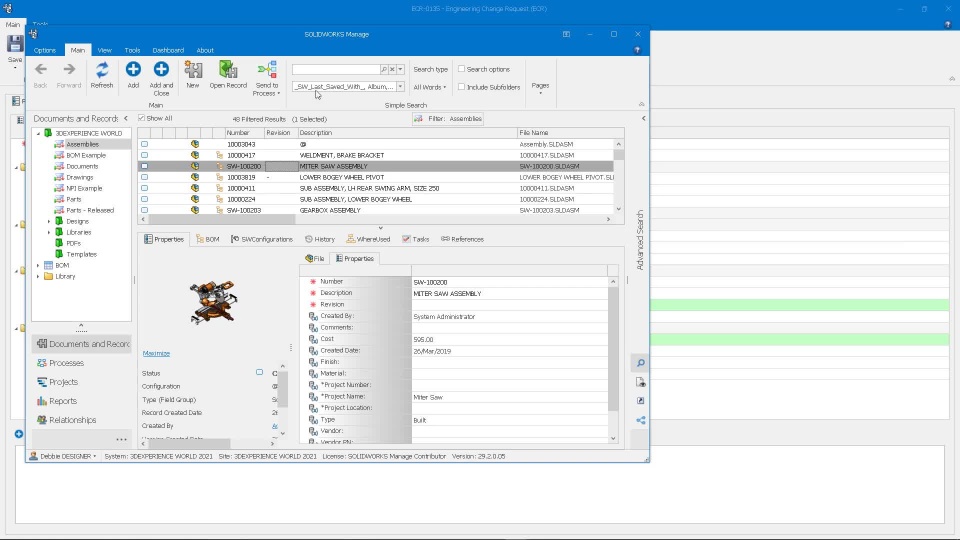Open the BOM detail tab
The width and height of the screenshot is (960, 540).
coord(208,239)
